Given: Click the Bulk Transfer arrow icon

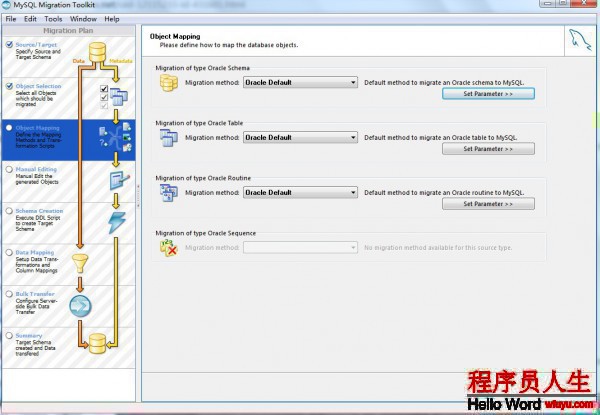Looking at the screenshot, I should 80,306.
